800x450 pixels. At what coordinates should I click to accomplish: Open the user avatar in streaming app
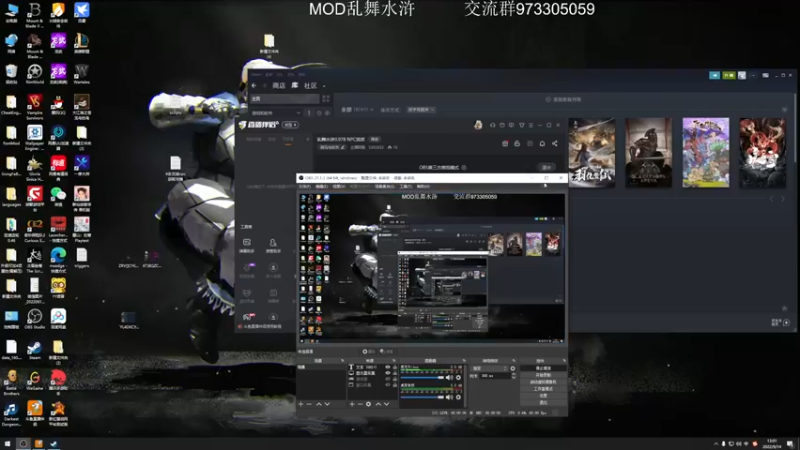click(x=478, y=124)
